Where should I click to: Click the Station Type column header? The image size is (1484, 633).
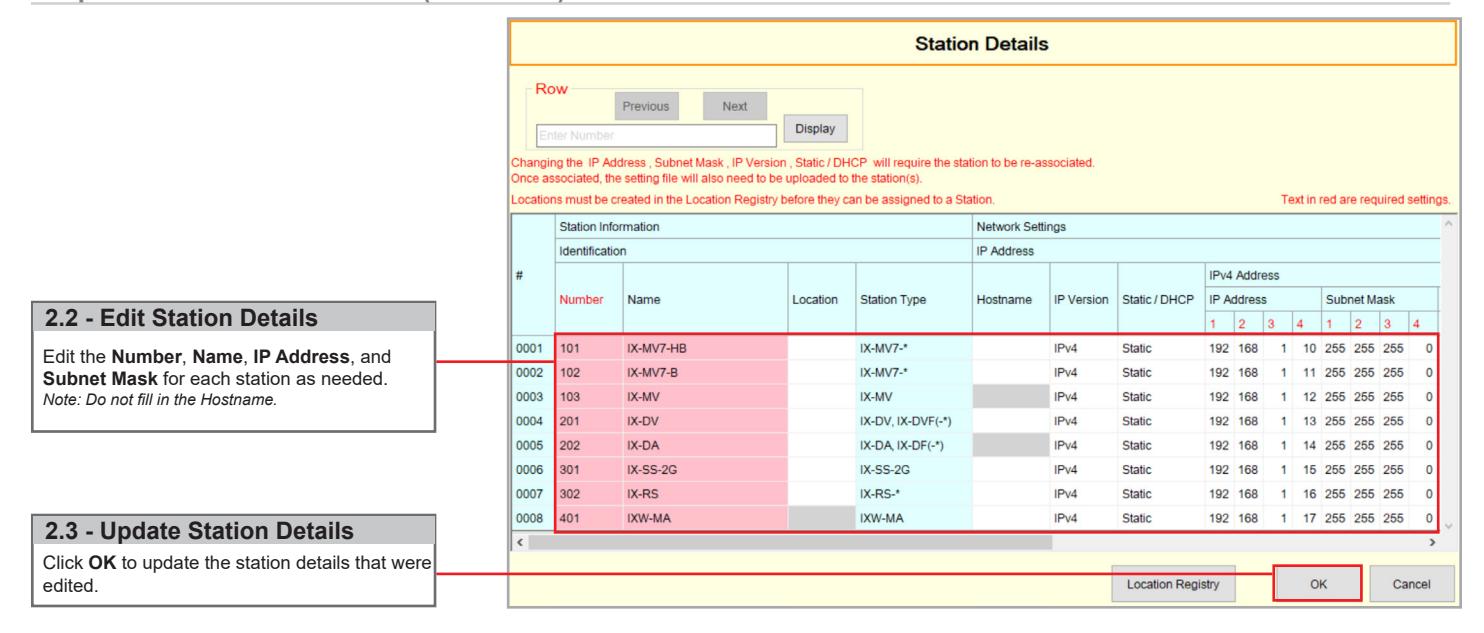tap(913, 298)
